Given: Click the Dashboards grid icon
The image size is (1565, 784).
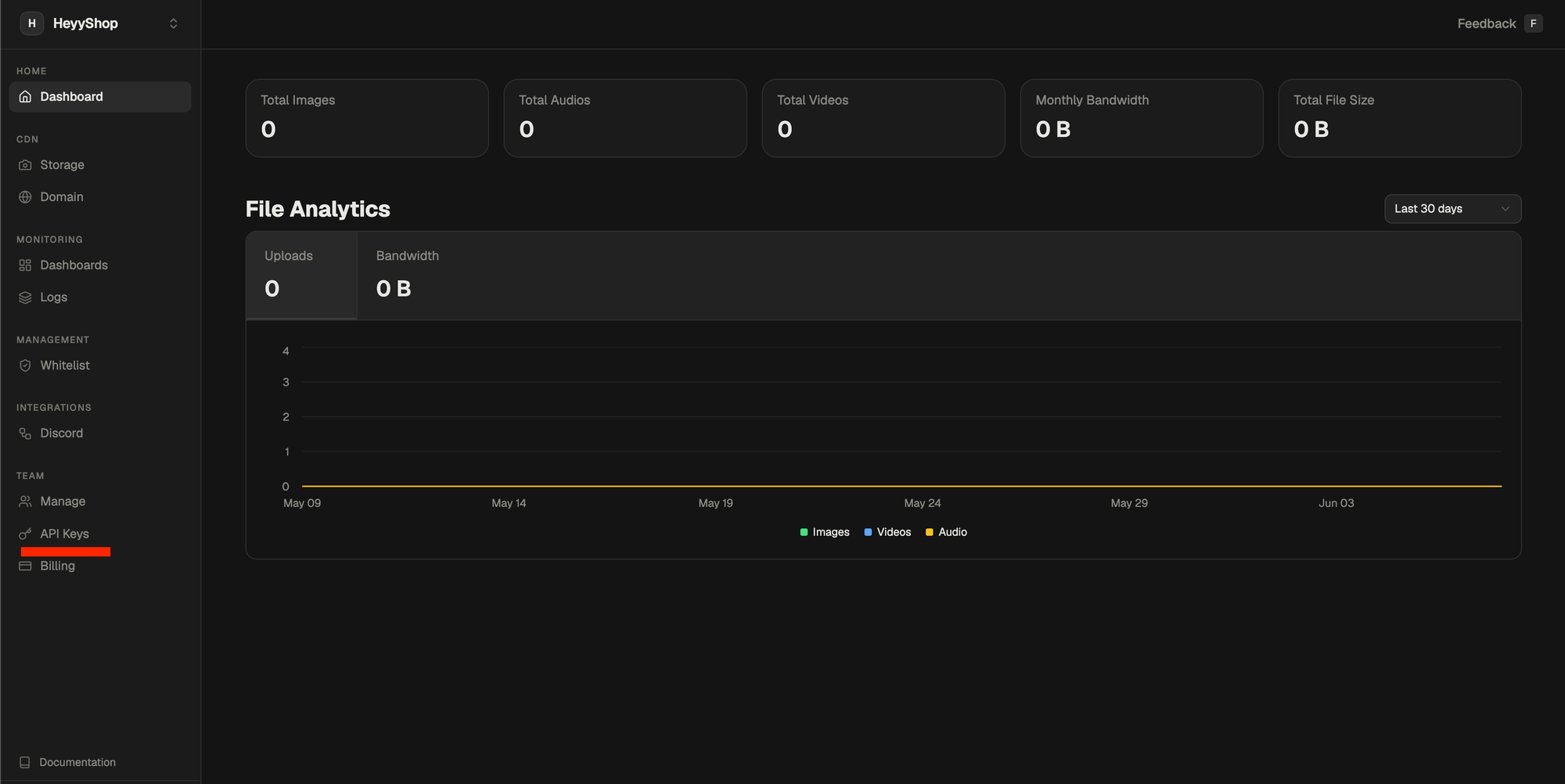Looking at the screenshot, I should [x=25, y=265].
